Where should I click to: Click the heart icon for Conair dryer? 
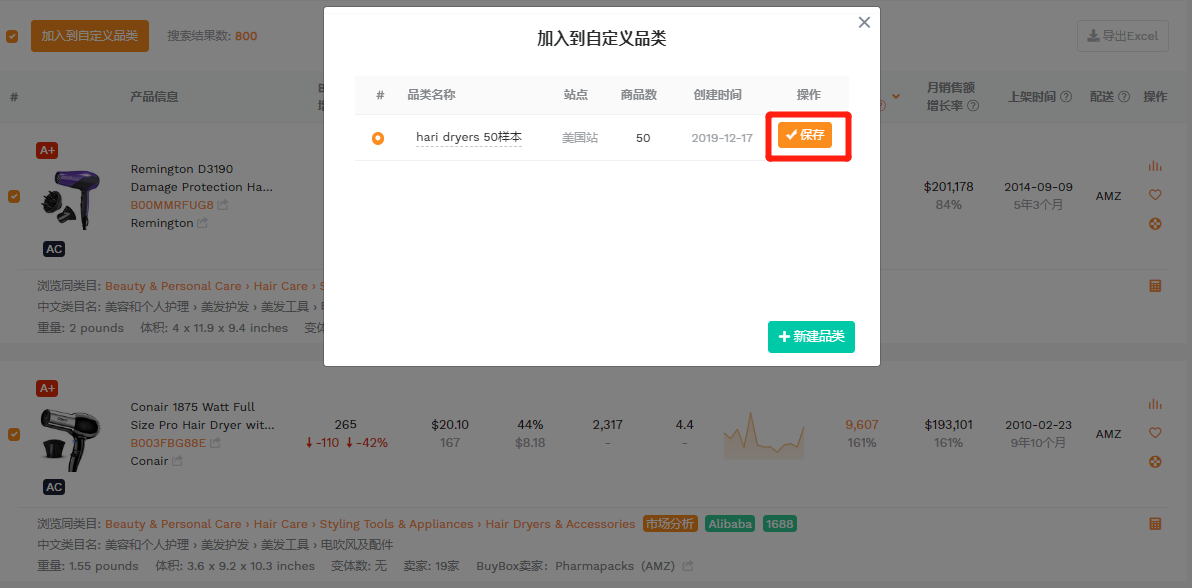(1155, 433)
